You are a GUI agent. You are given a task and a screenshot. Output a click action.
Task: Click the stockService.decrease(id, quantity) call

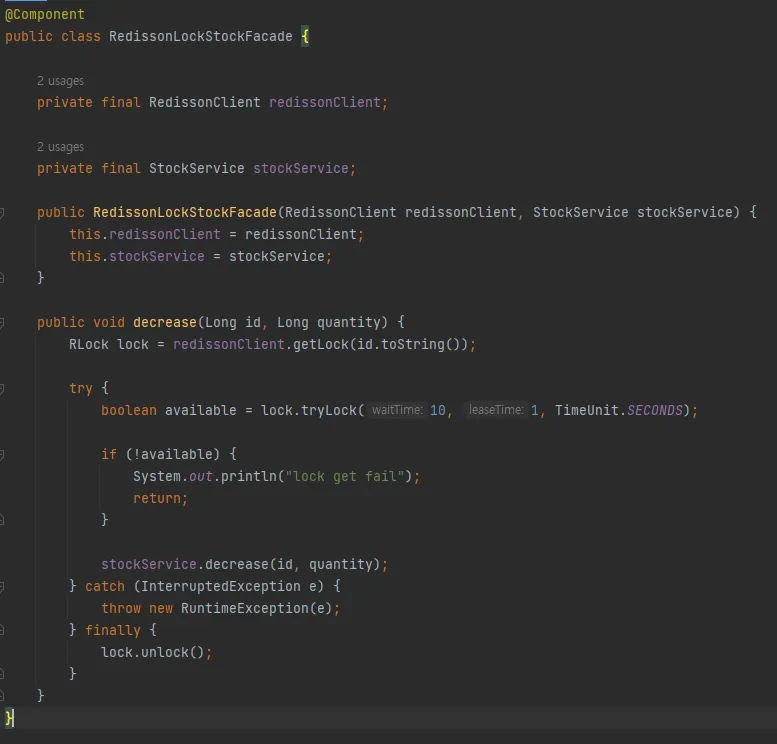(x=240, y=564)
